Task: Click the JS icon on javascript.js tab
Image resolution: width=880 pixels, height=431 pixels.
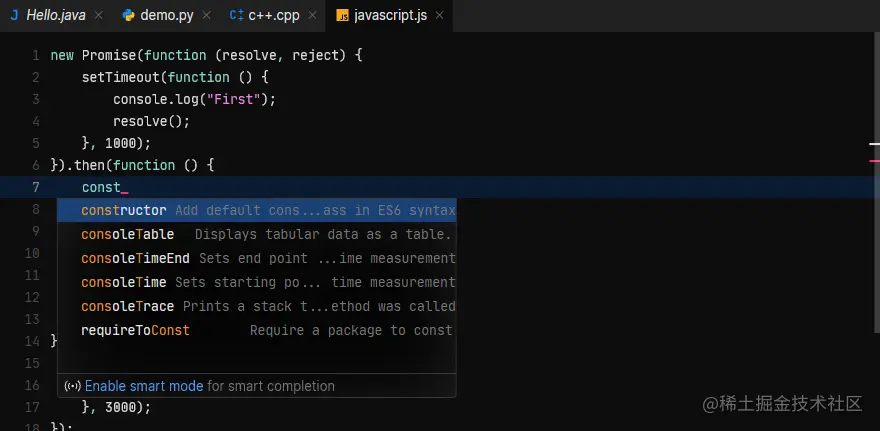Action: (342, 15)
